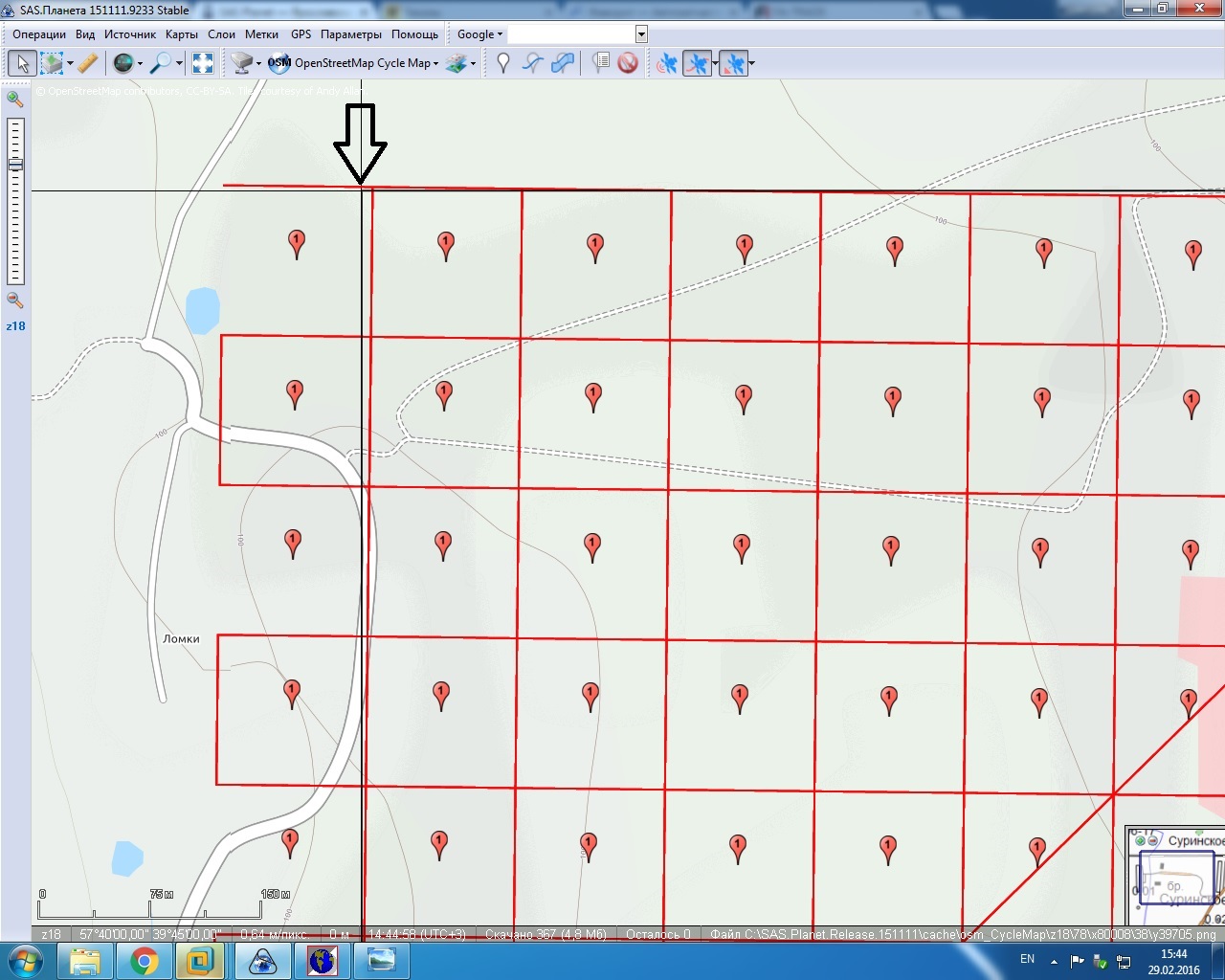Screen dimensions: 1225x980
Task: Open the Google search provider dropdown
Action: point(479,34)
